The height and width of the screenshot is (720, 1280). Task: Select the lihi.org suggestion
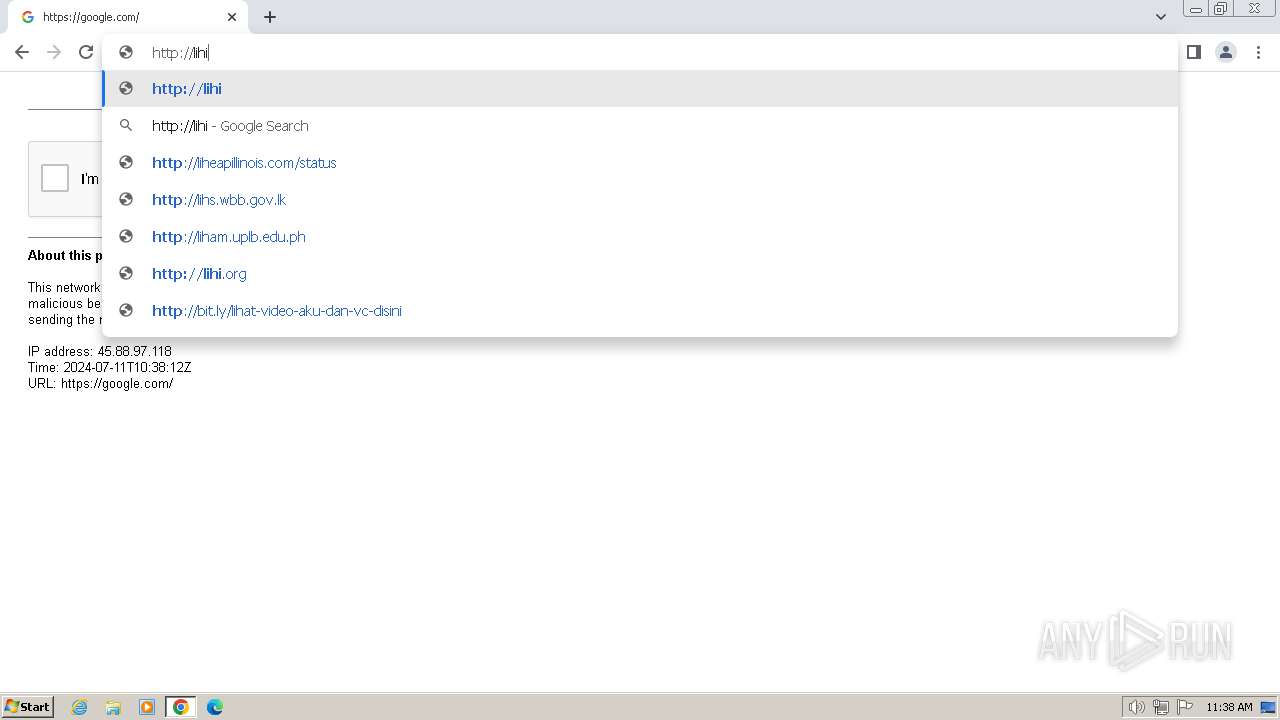(x=640, y=274)
